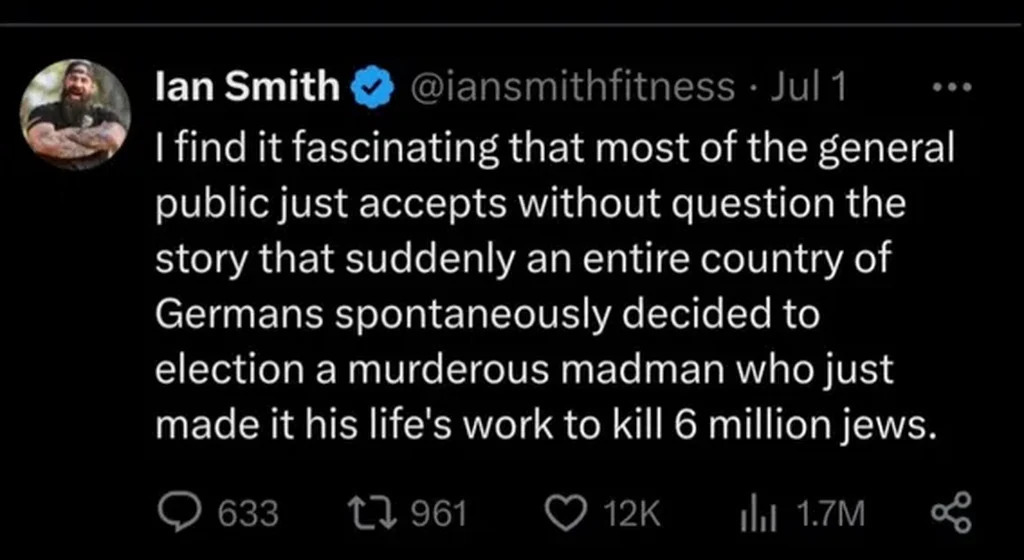The image size is (1024, 560).
Task: Click the display name Ian Smith
Action: (248, 89)
